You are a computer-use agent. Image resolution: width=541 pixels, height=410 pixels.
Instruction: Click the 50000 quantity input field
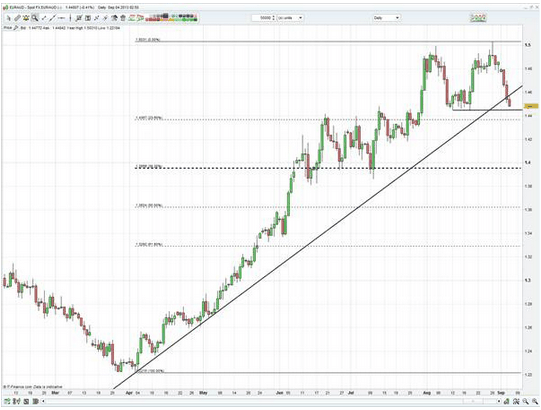[x=262, y=18]
